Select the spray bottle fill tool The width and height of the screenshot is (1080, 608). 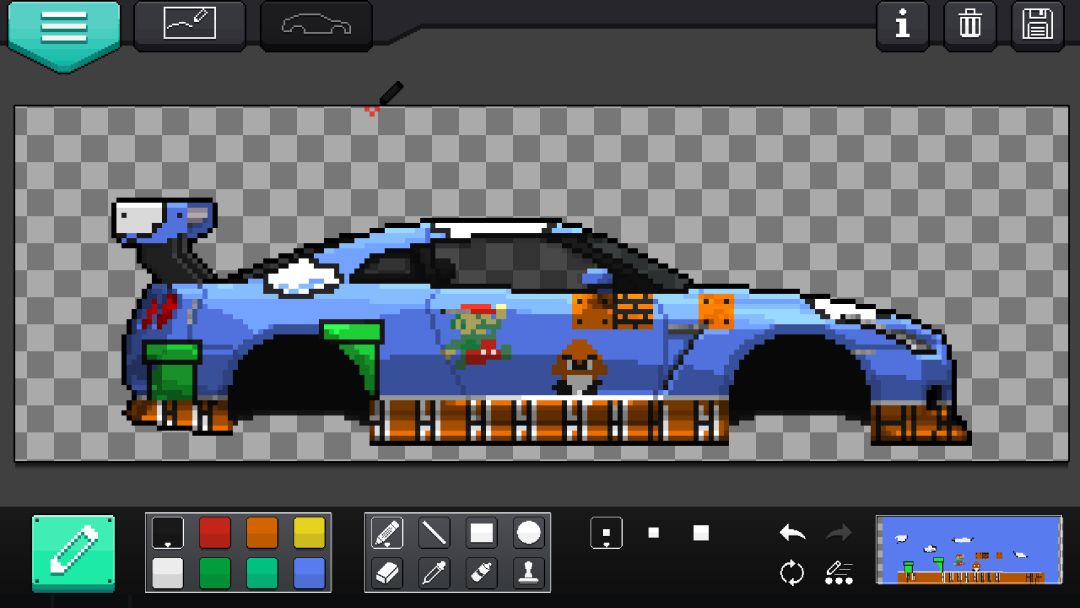pyautogui.click(x=481, y=573)
